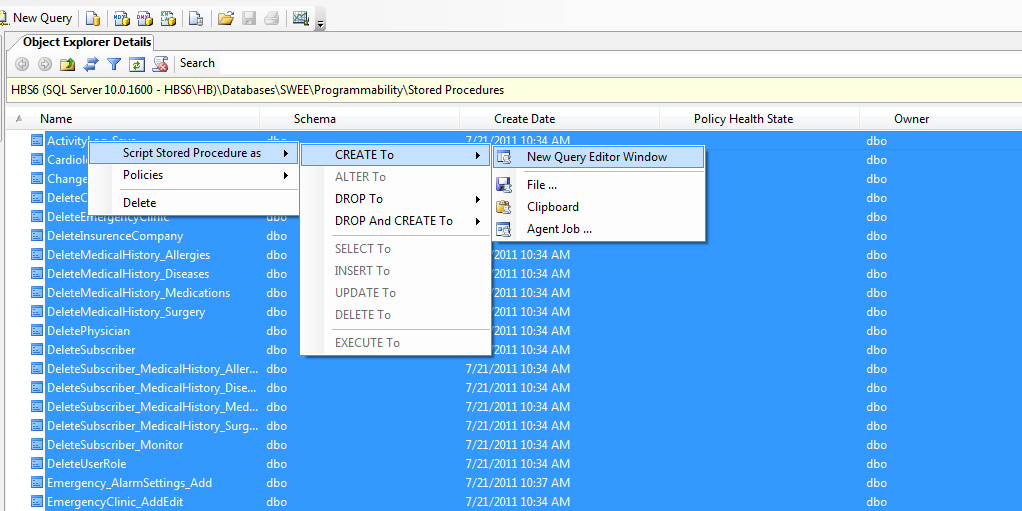Click the Print icon in the toolbar
1022x511 pixels.
(271, 19)
